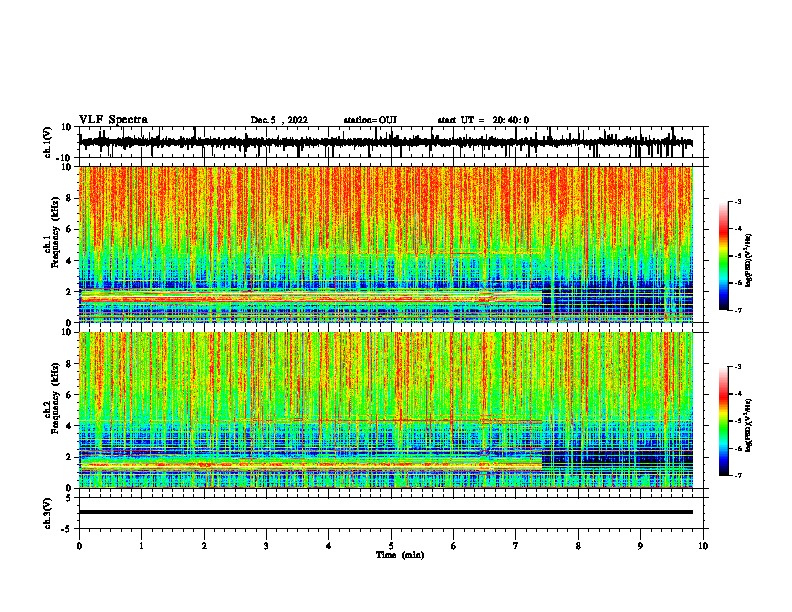Viewport: 792px width, 612px height.
Task: Click tick "5" on the Time axis
Action: pyautogui.click(x=391, y=546)
